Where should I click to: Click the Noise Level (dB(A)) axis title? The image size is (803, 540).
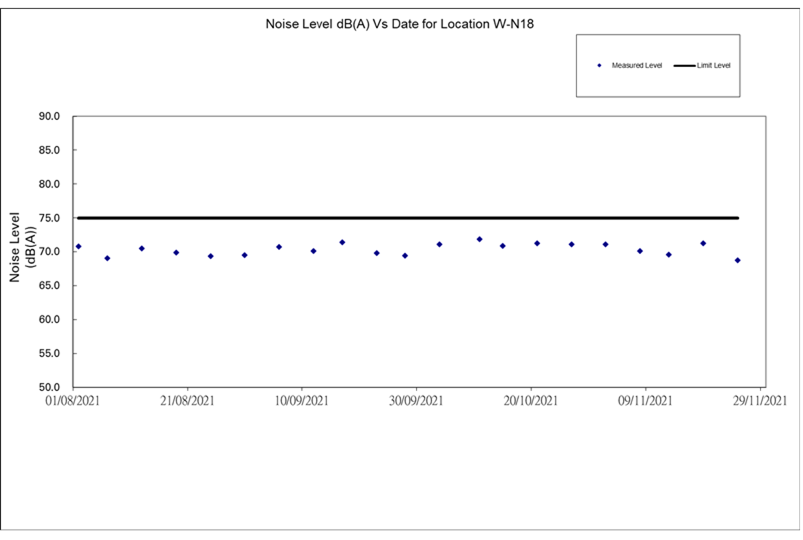(x=22, y=246)
